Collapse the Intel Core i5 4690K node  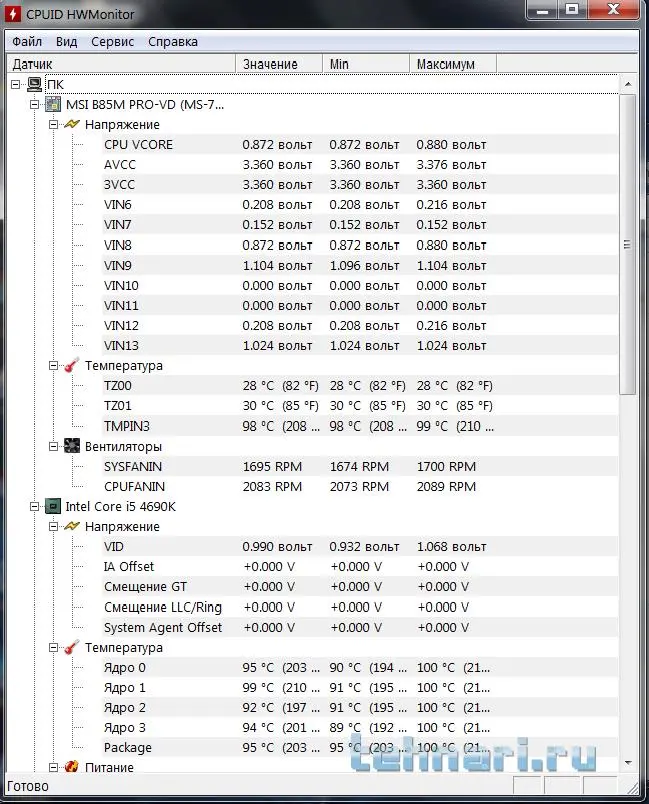(x=34, y=507)
